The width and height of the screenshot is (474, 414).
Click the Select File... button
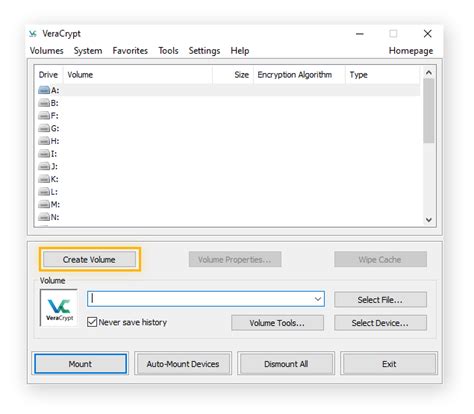380,300
